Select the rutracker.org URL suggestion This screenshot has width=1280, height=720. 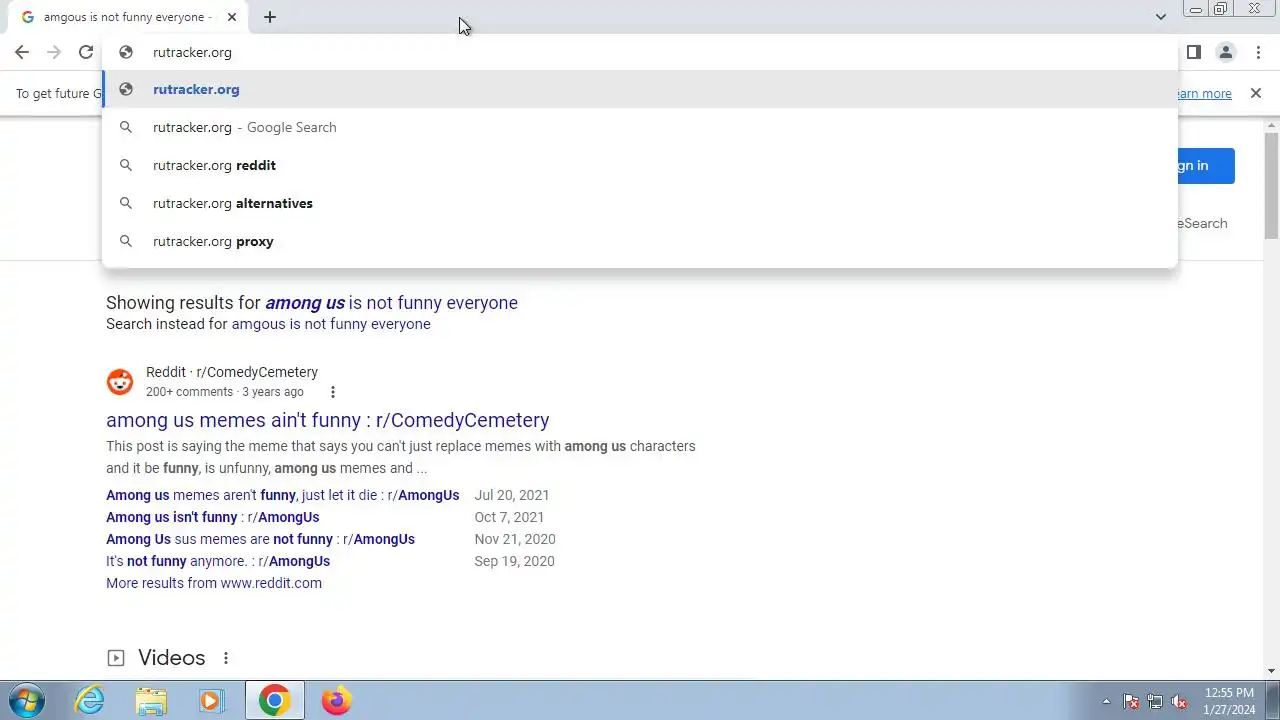640,89
